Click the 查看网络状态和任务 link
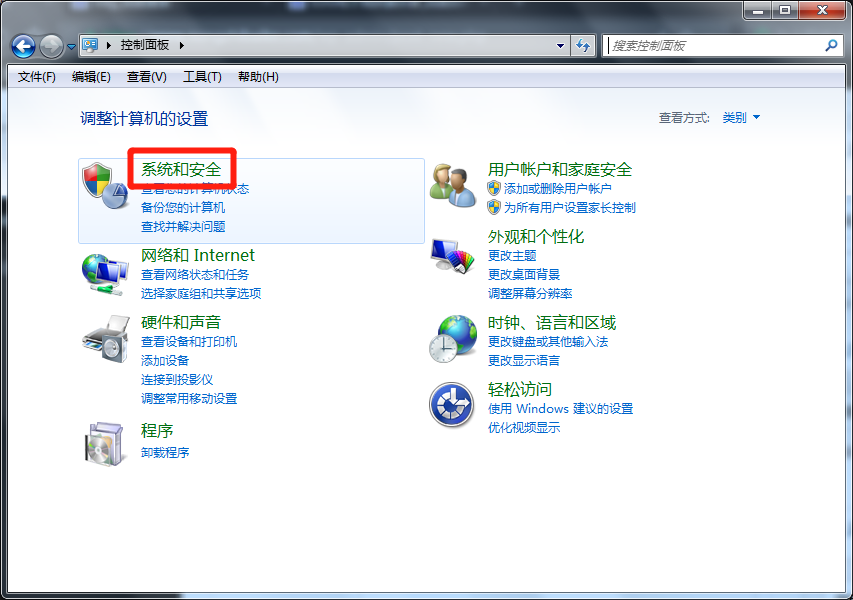Image resolution: width=853 pixels, height=600 pixels. click(x=195, y=275)
